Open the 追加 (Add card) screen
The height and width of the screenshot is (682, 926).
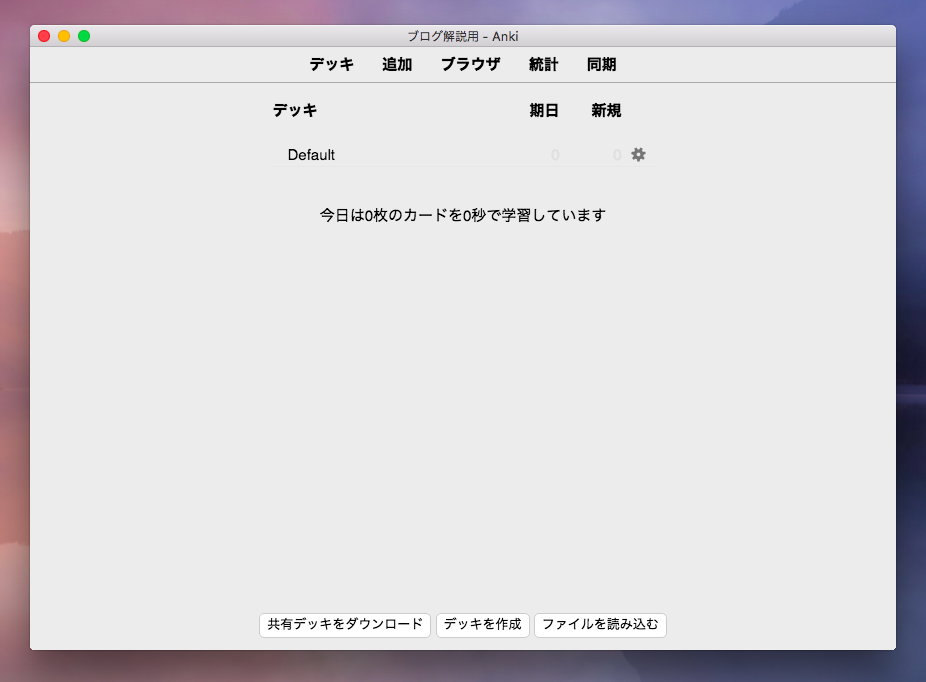tap(397, 65)
